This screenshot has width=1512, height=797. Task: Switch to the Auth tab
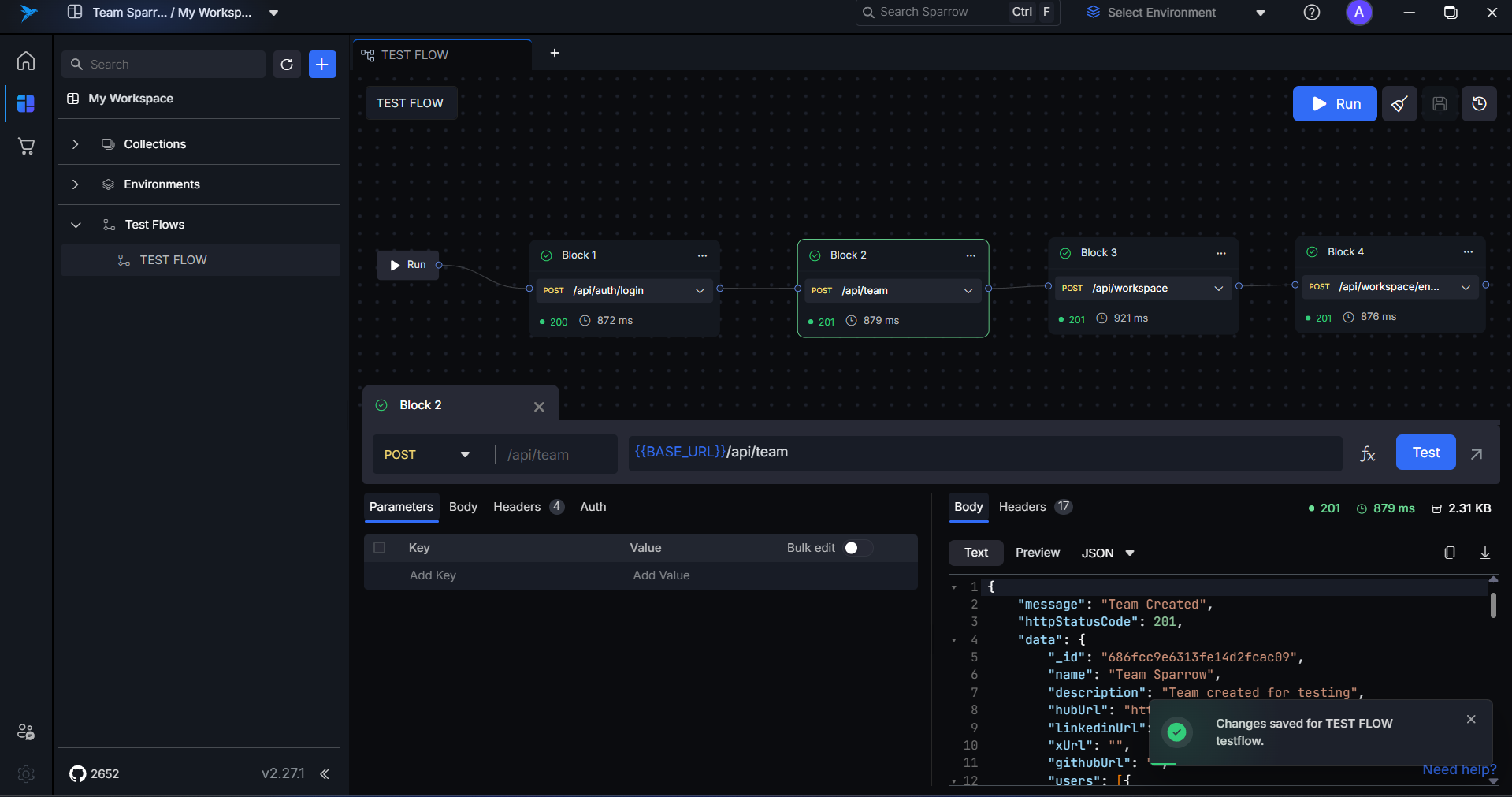tap(593, 507)
